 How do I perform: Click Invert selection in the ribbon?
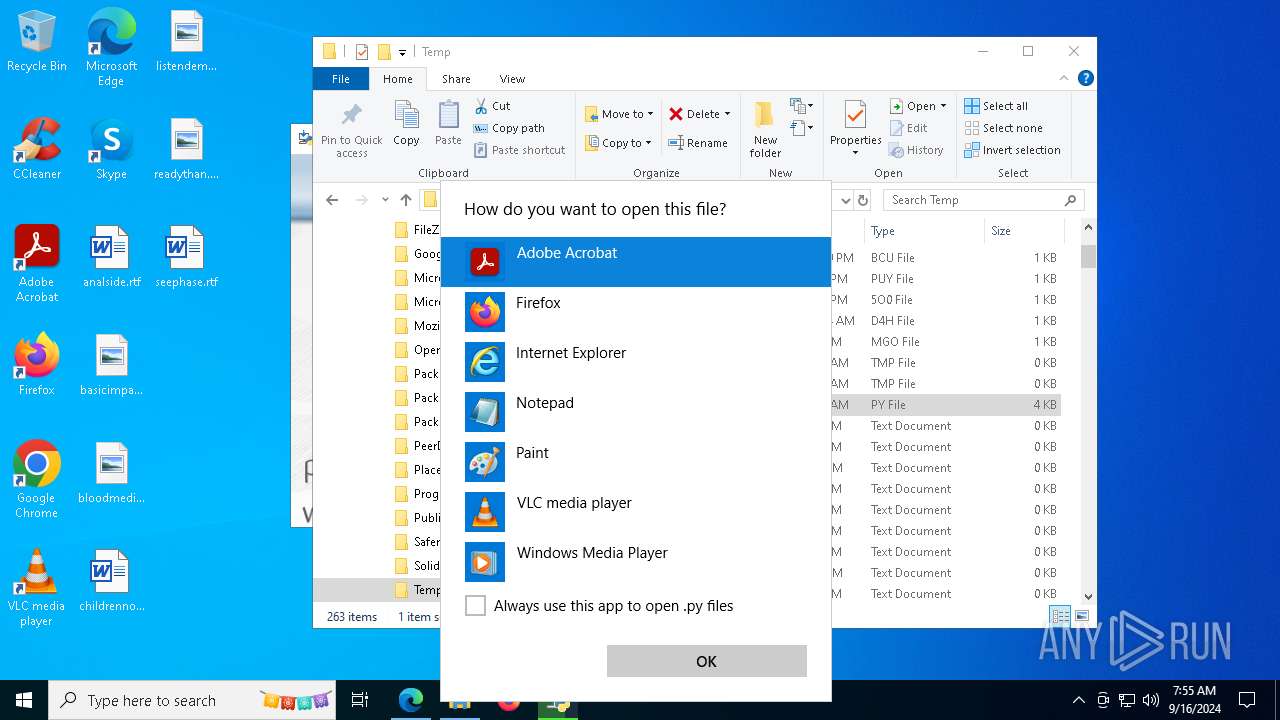click(x=1012, y=150)
